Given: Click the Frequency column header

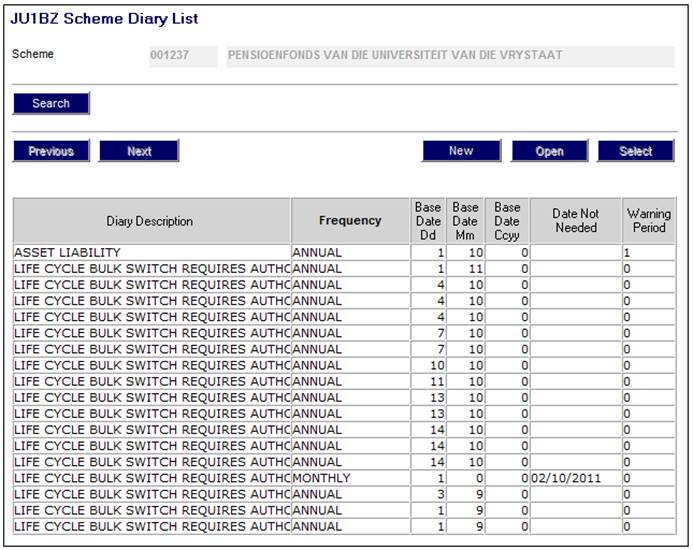Looking at the screenshot, I should 350,221.
